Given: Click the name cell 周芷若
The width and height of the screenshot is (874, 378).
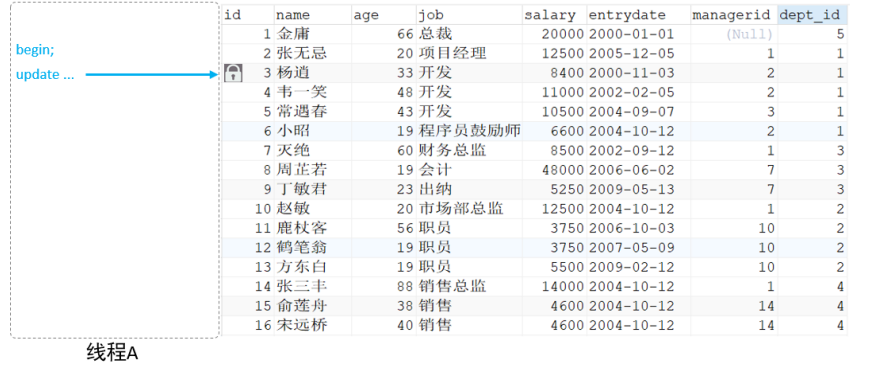Looking at the screenshot, I should (x=313, y=170).
